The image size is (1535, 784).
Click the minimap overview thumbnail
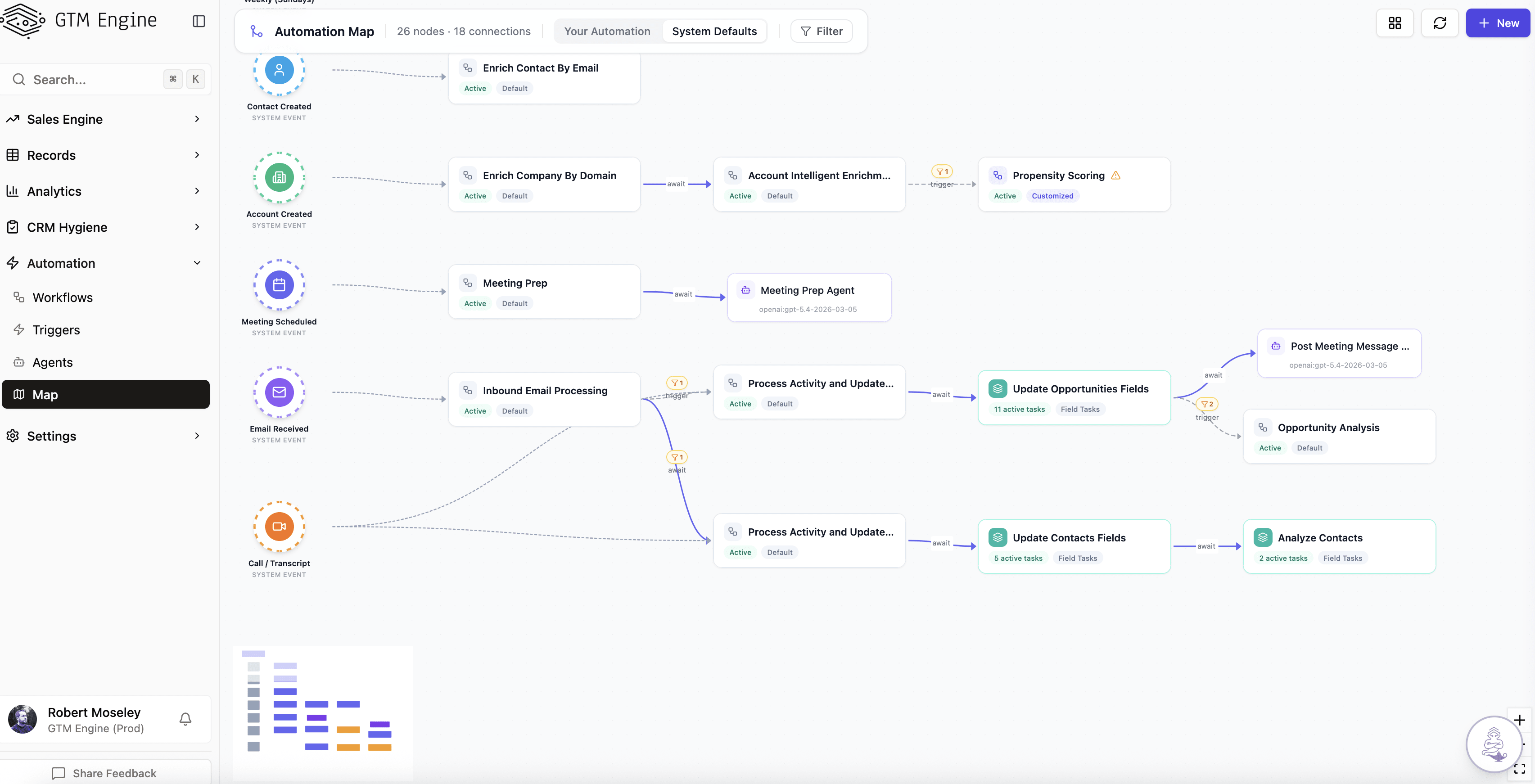322,713
